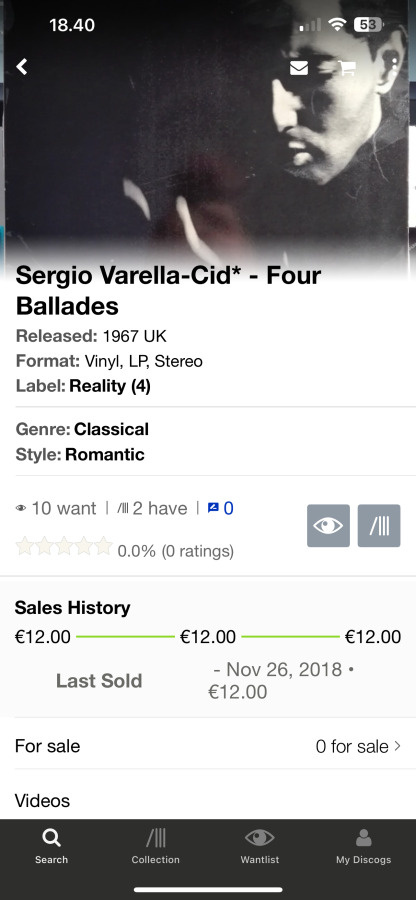The width and height of the screenshot is (416, 900).
Task: Switch to the Wantlist tab
Action: [260, 847]
